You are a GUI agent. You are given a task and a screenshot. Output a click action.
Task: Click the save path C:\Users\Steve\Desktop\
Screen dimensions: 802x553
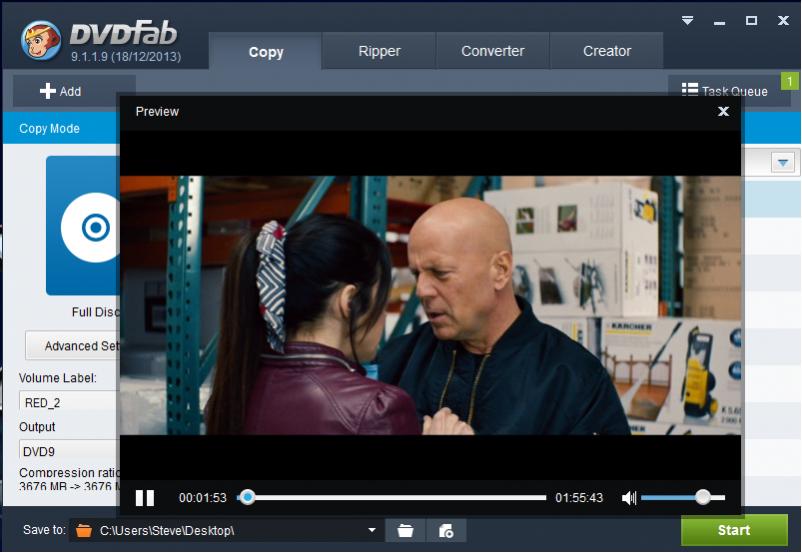point(167,530)
